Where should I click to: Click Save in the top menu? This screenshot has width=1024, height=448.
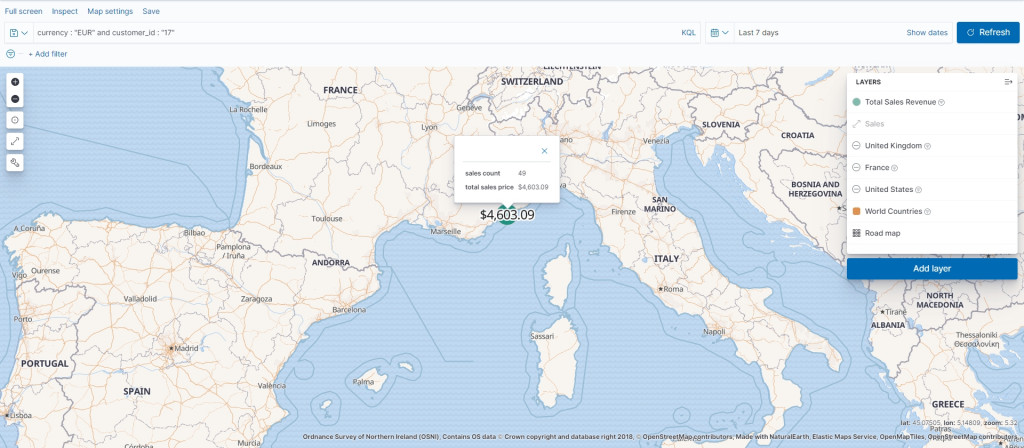[x=151, y=11]
